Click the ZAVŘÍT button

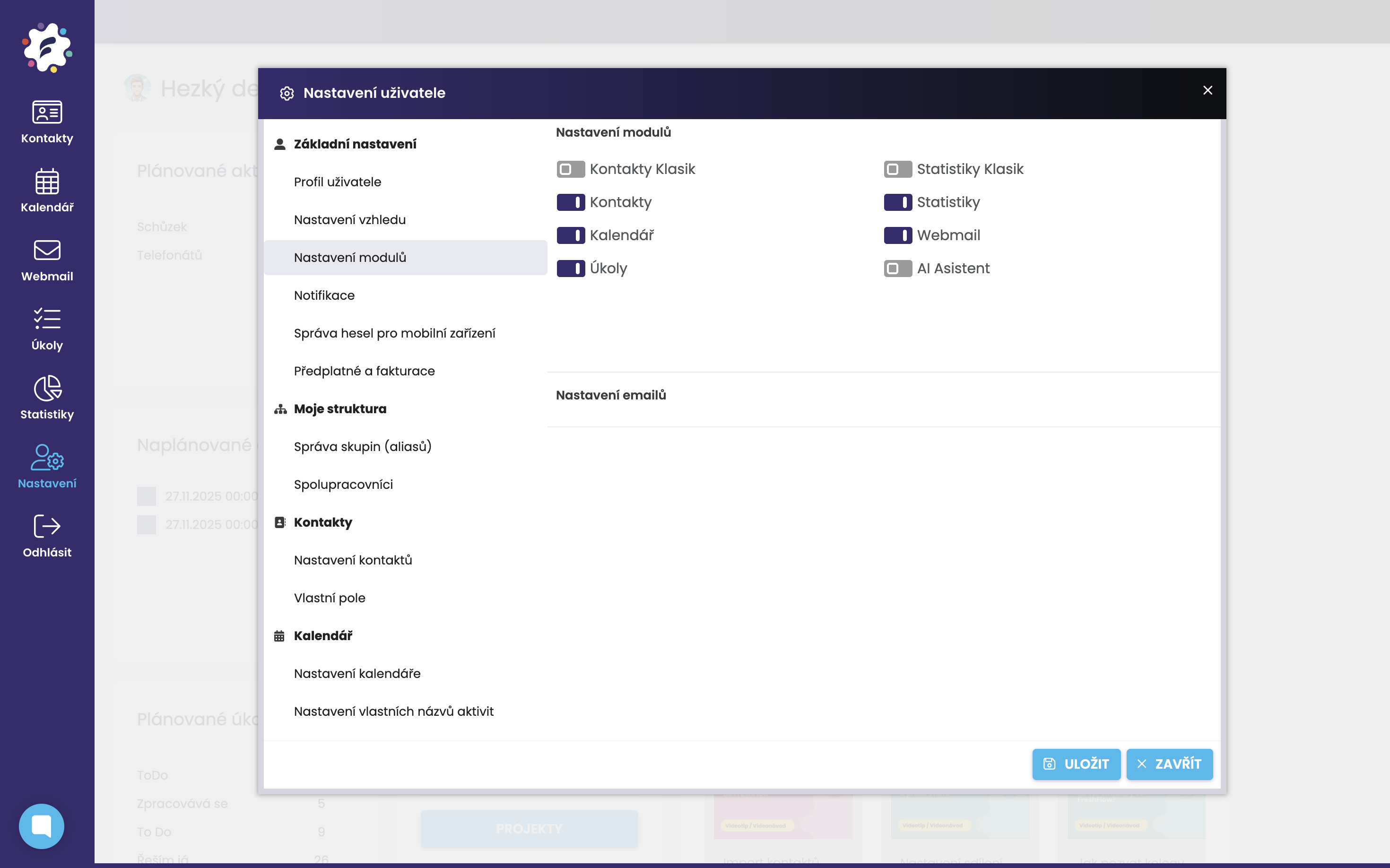tap(1169, 764)
